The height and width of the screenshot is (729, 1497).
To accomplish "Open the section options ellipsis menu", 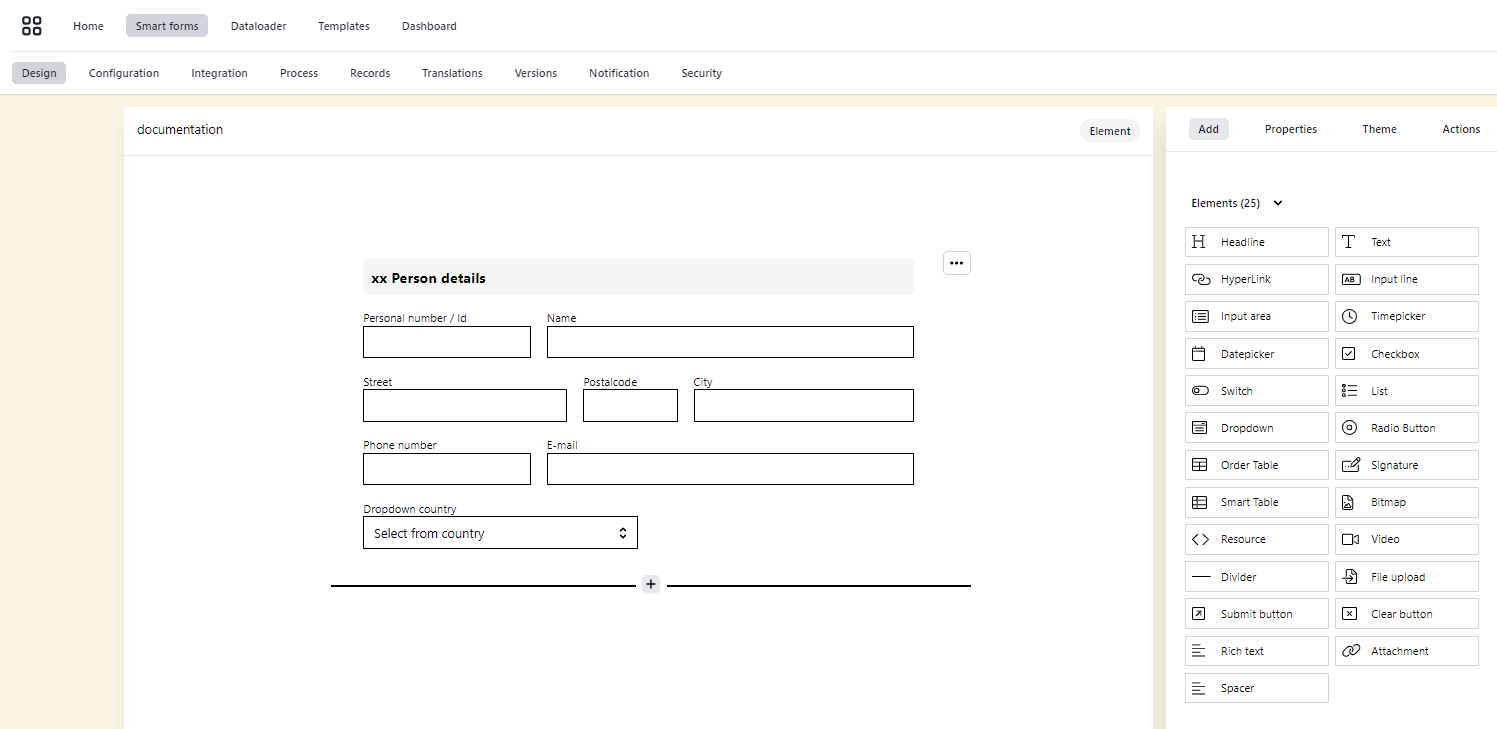I will click(956, 262).
